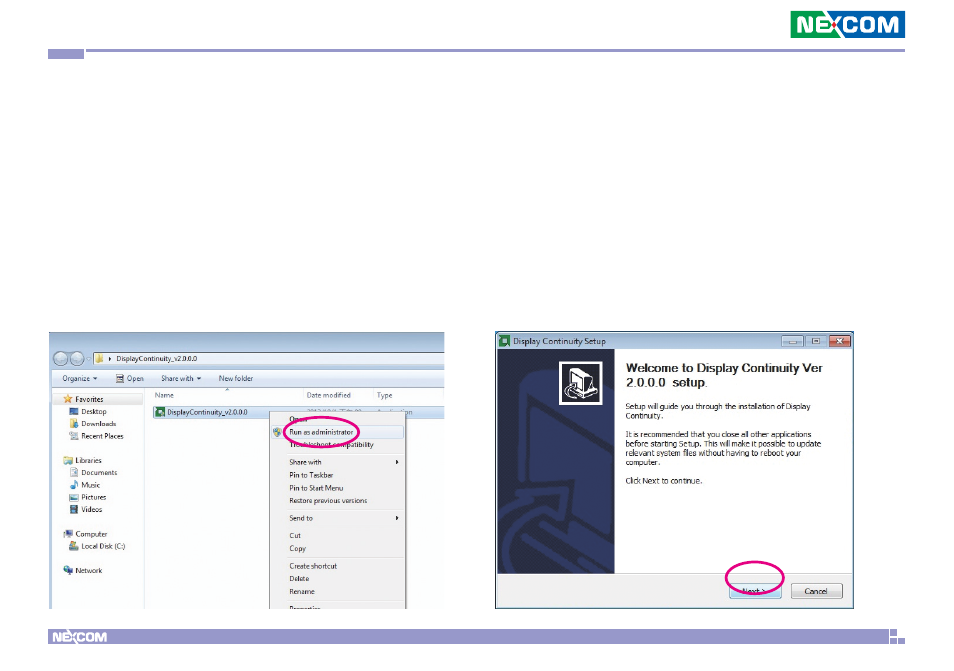Open the Documents library icon

pos(74,473)
